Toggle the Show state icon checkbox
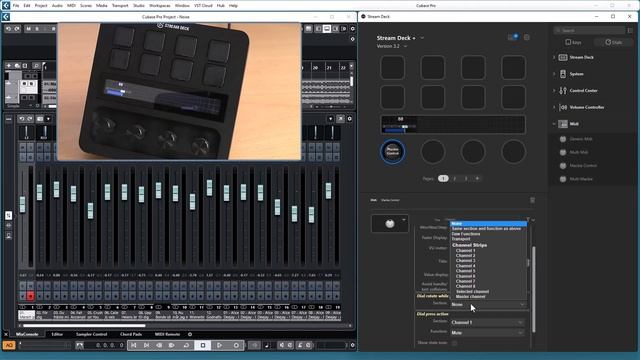Viewport: 640px width, 360px height. (x=454, y=343)
